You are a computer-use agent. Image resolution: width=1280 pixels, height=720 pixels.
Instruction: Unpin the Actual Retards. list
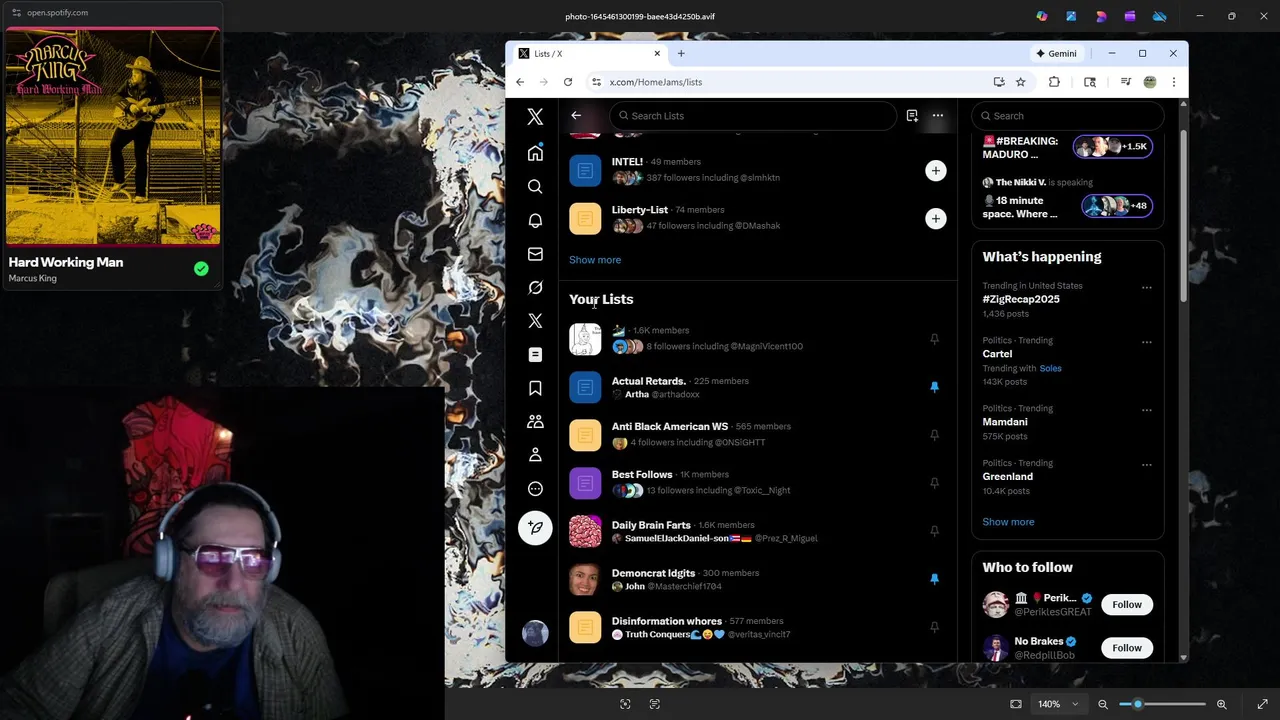click(934, 387)
